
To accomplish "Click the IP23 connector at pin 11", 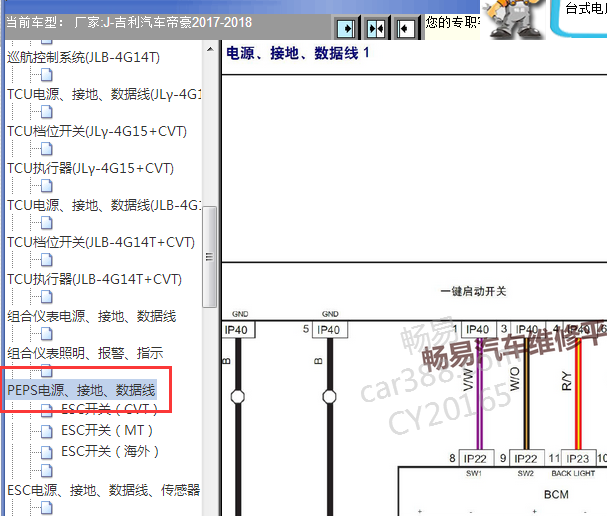I will click(x=578, y=459).
